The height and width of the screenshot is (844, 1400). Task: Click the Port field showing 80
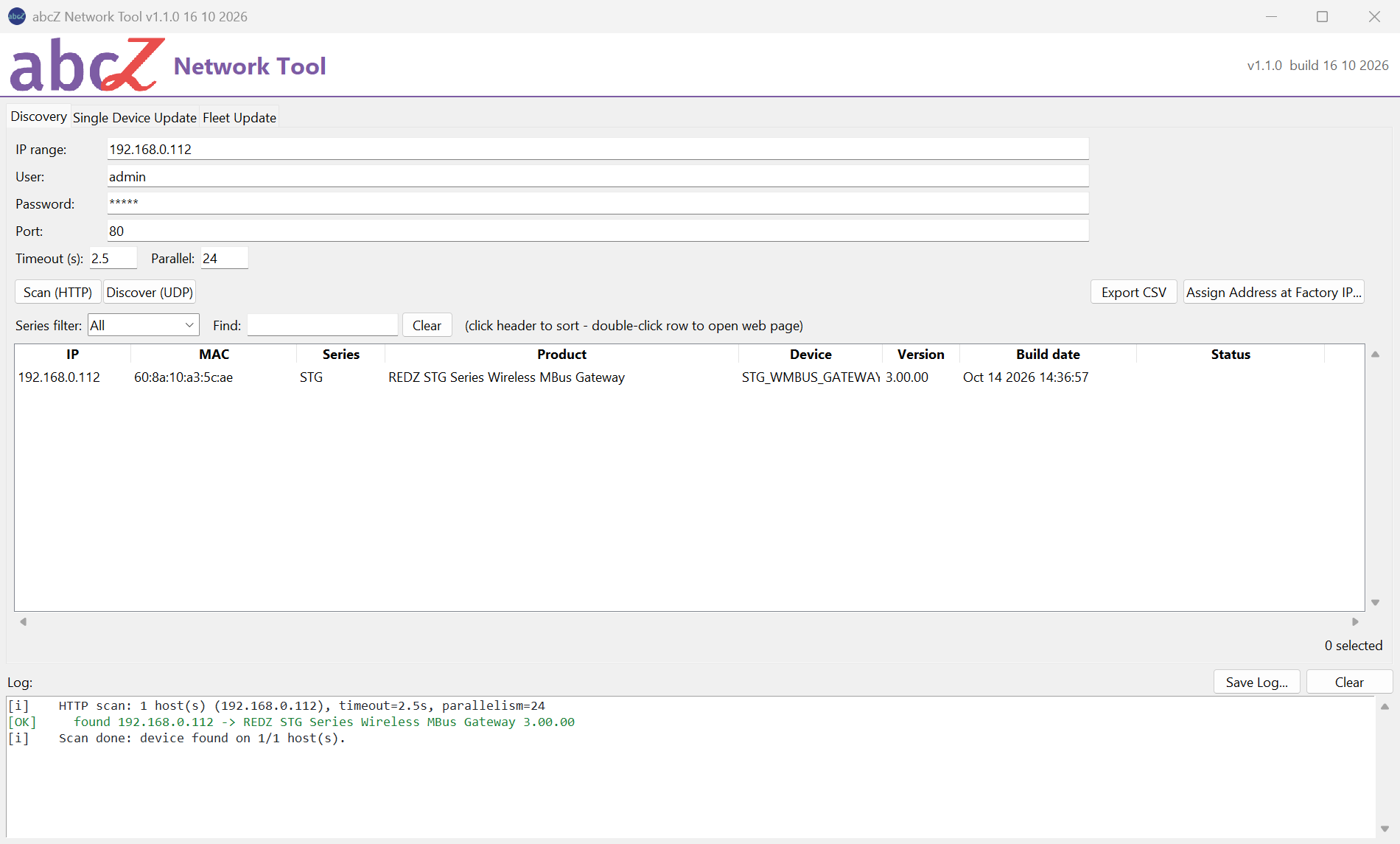[598, 231]
